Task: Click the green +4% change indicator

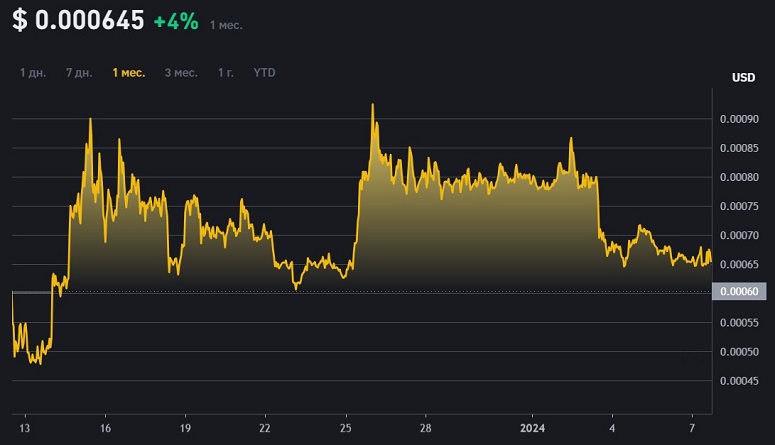Action: (175, 21)
